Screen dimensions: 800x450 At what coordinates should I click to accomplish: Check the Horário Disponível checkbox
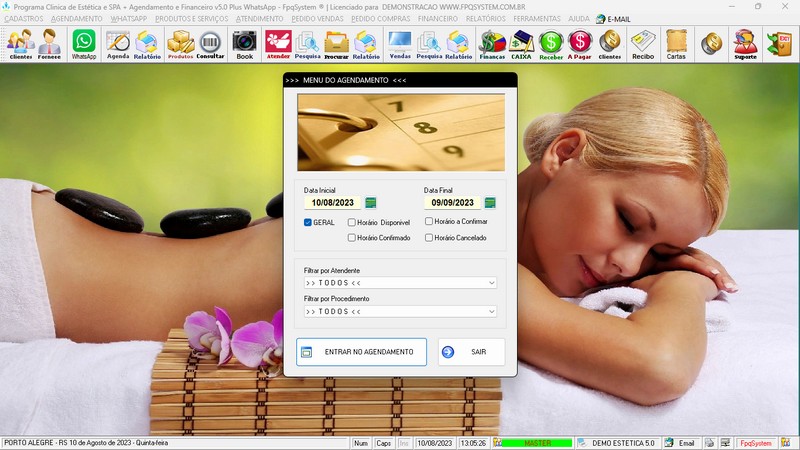tap(352, 222)
